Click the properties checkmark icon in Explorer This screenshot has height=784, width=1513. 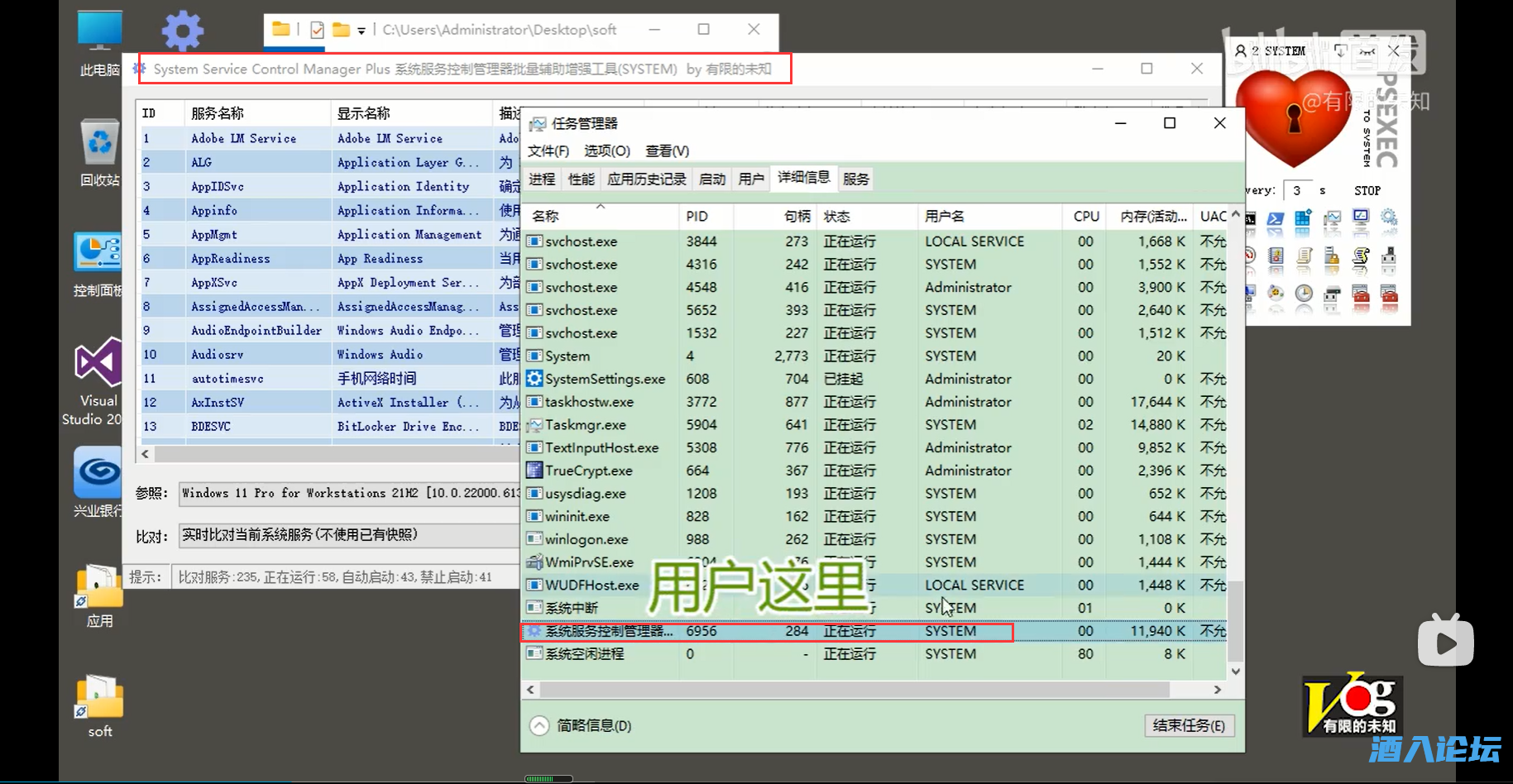pyautogui.click(x=317, y=31)
